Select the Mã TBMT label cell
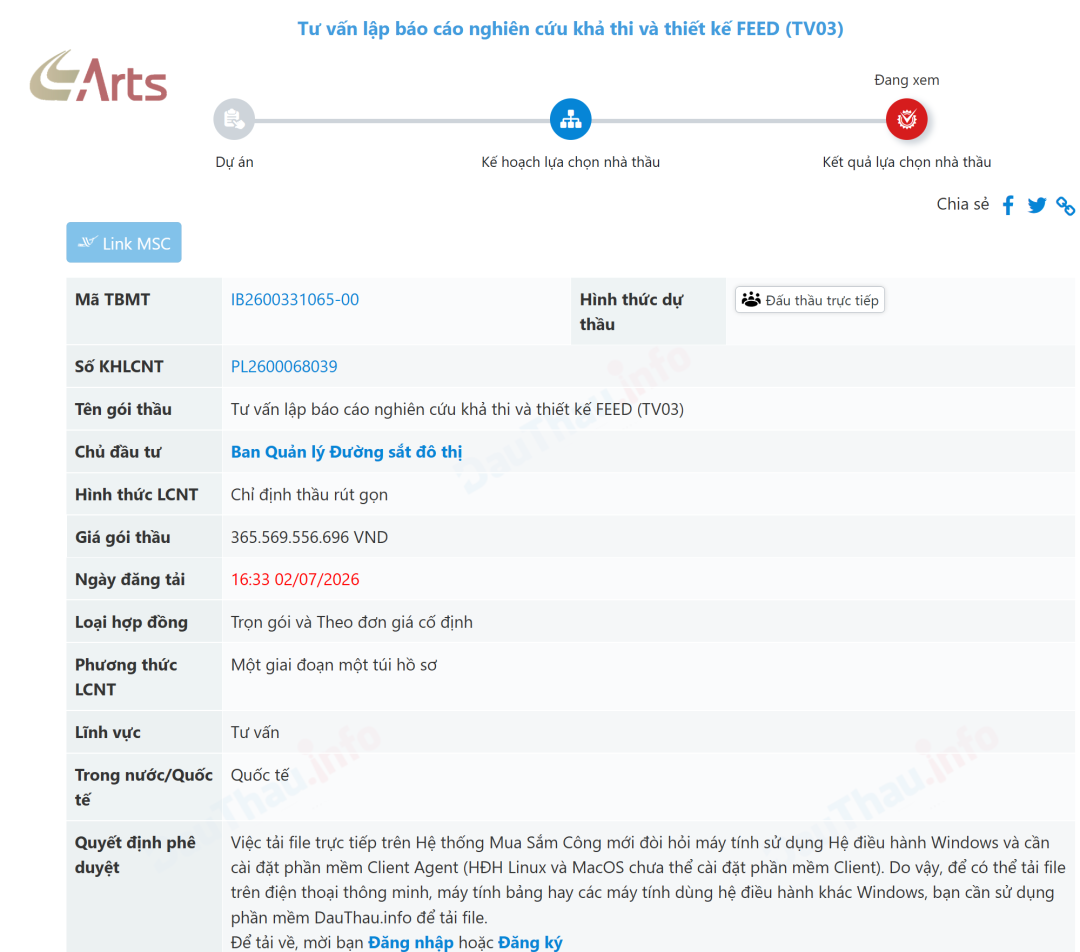The image size is (1080, 952). (x=144, y=311)
